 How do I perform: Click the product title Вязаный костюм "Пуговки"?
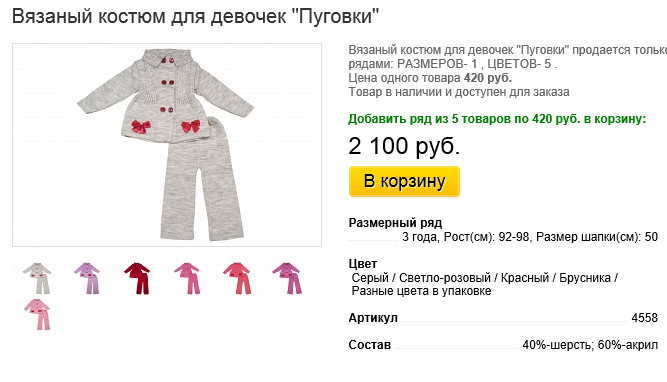pos(195,17)
